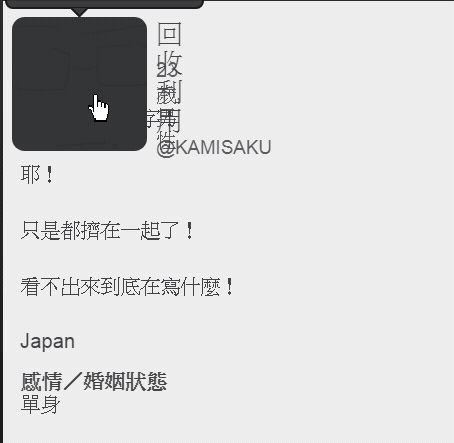This screenshot has width=454, height=443.
Task: Select the 只是都擠在一起了！ text line
Action: tap(107, 230)
